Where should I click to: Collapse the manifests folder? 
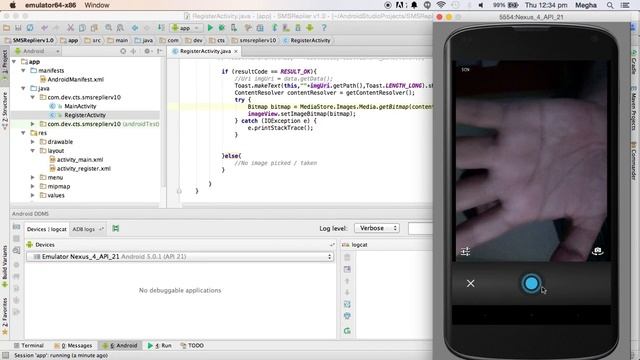pyautogui.click(x=23, y=71)
